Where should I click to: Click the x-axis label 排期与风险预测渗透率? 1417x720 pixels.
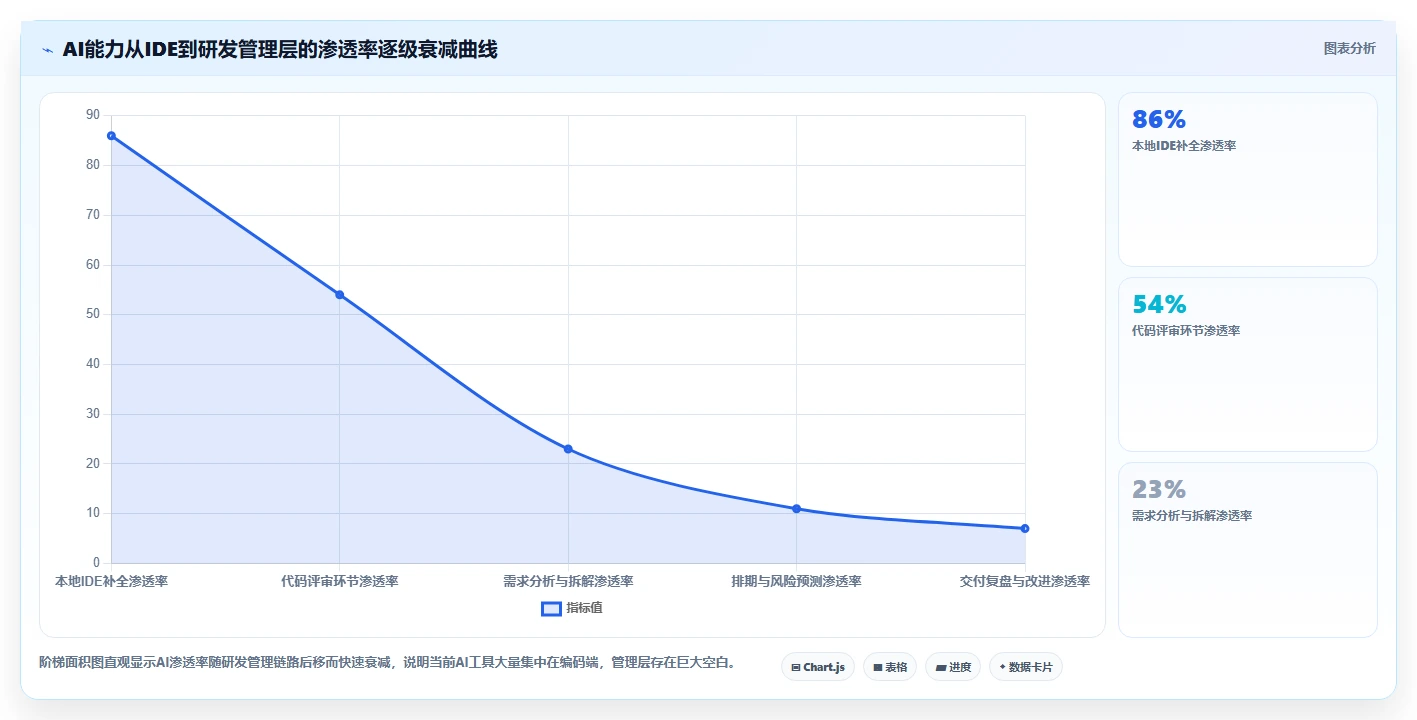796,581
